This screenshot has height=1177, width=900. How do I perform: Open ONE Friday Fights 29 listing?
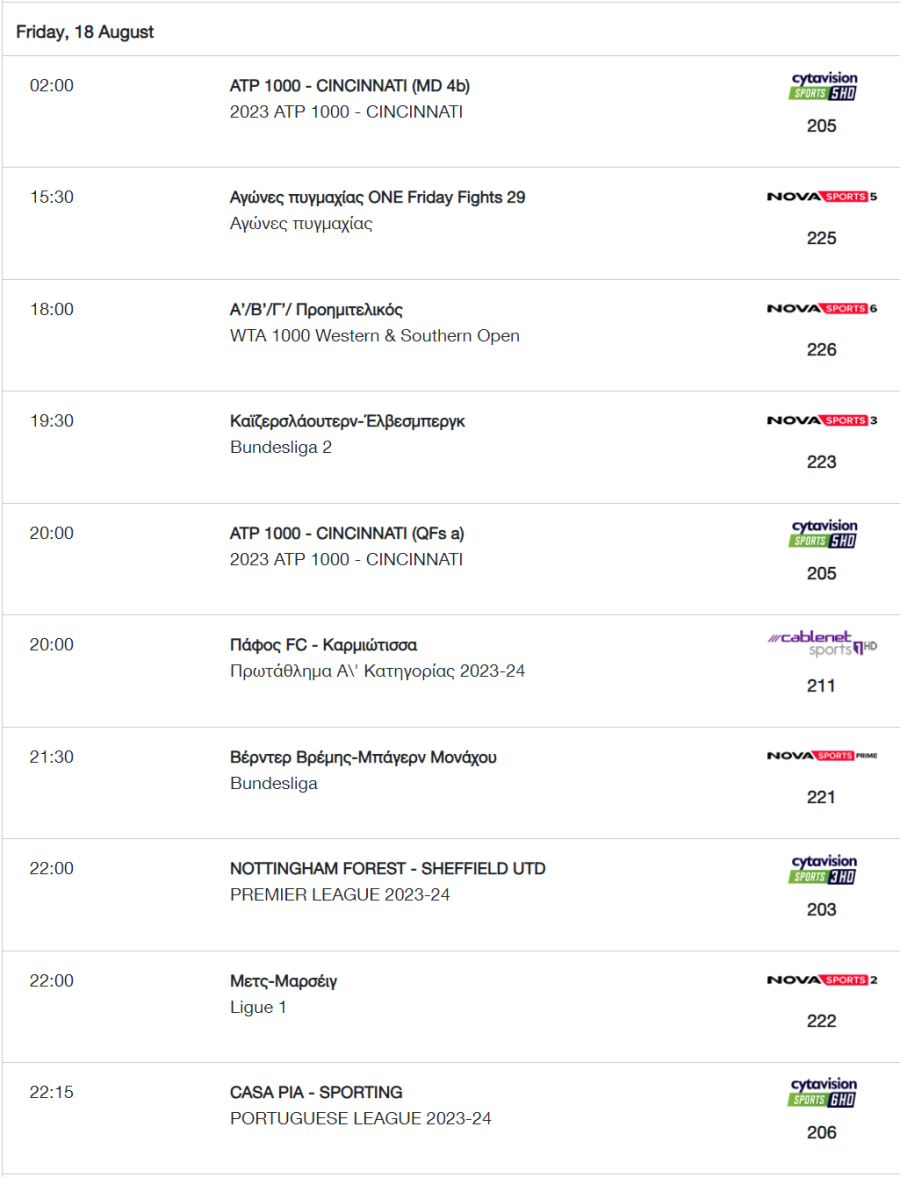(378, 197)
